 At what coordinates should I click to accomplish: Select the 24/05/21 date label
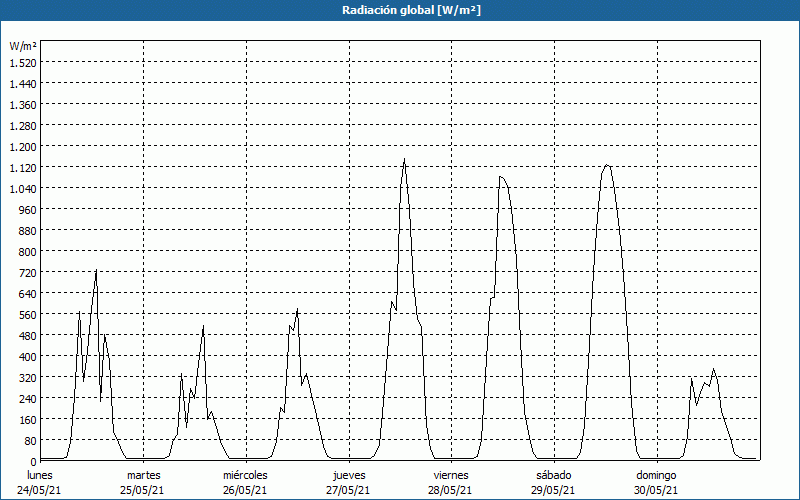tap(39, 490)
